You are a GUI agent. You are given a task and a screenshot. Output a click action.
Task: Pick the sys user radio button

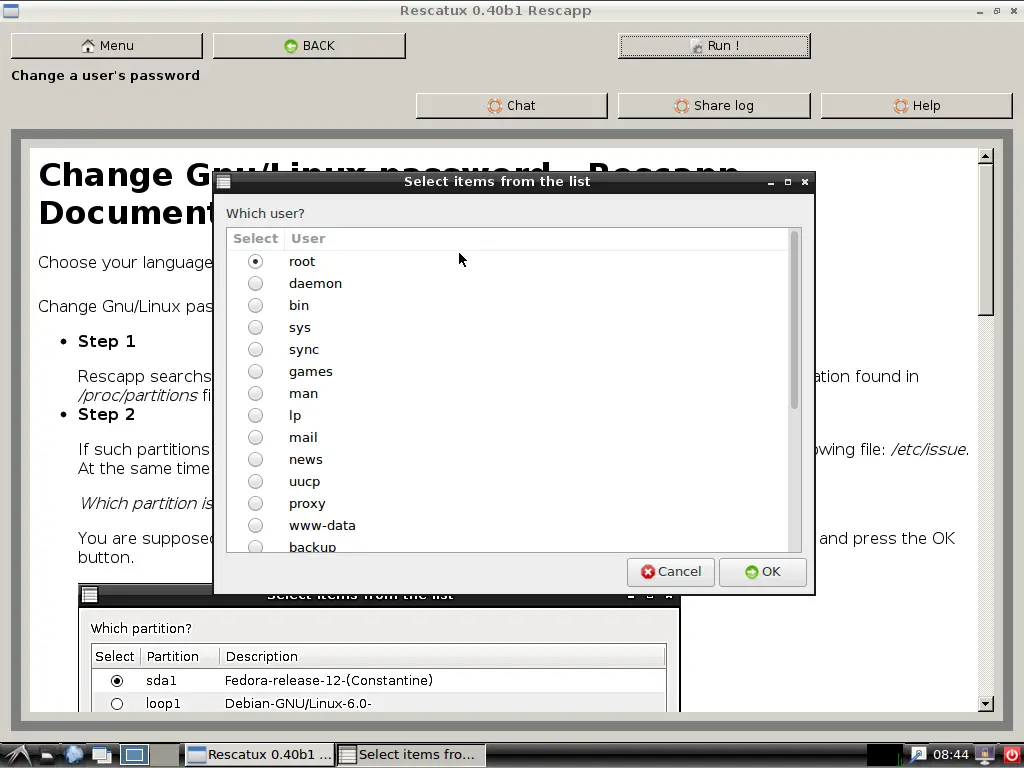click(x=255, y=327)
